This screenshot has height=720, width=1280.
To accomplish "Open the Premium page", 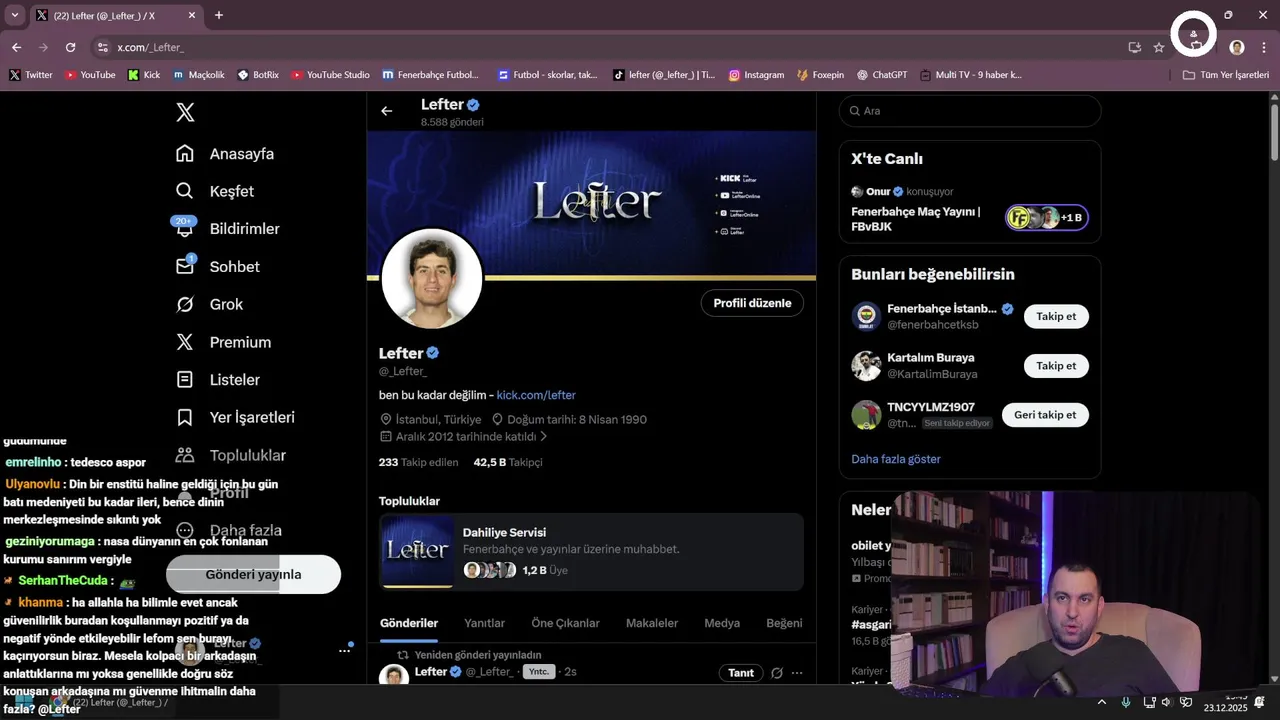I will point(224,342).
